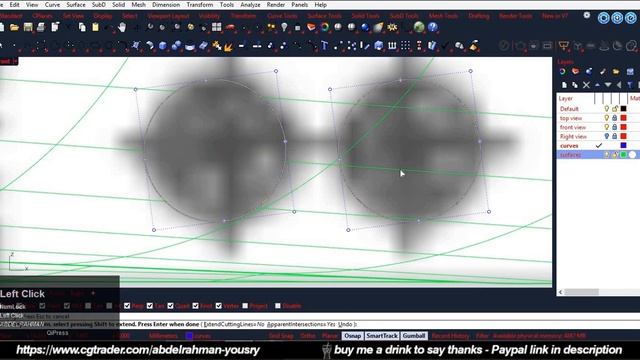Select the curves layer row

click(598, 145)
